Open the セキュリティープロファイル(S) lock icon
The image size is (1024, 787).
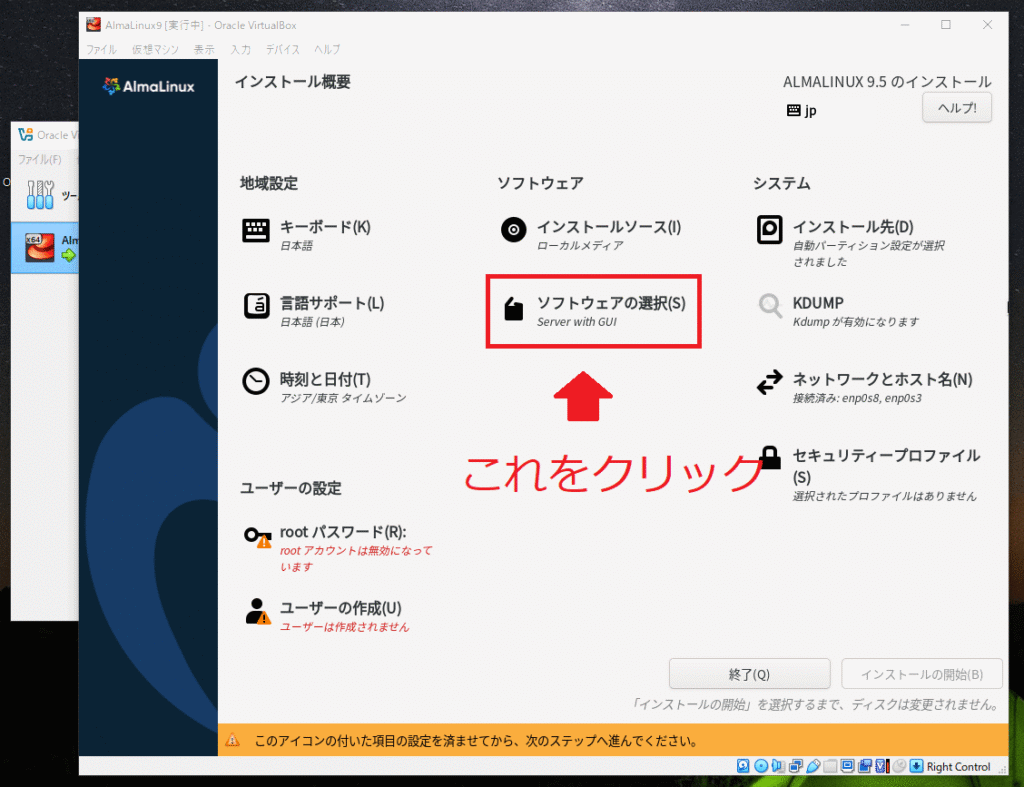point(771,457)
